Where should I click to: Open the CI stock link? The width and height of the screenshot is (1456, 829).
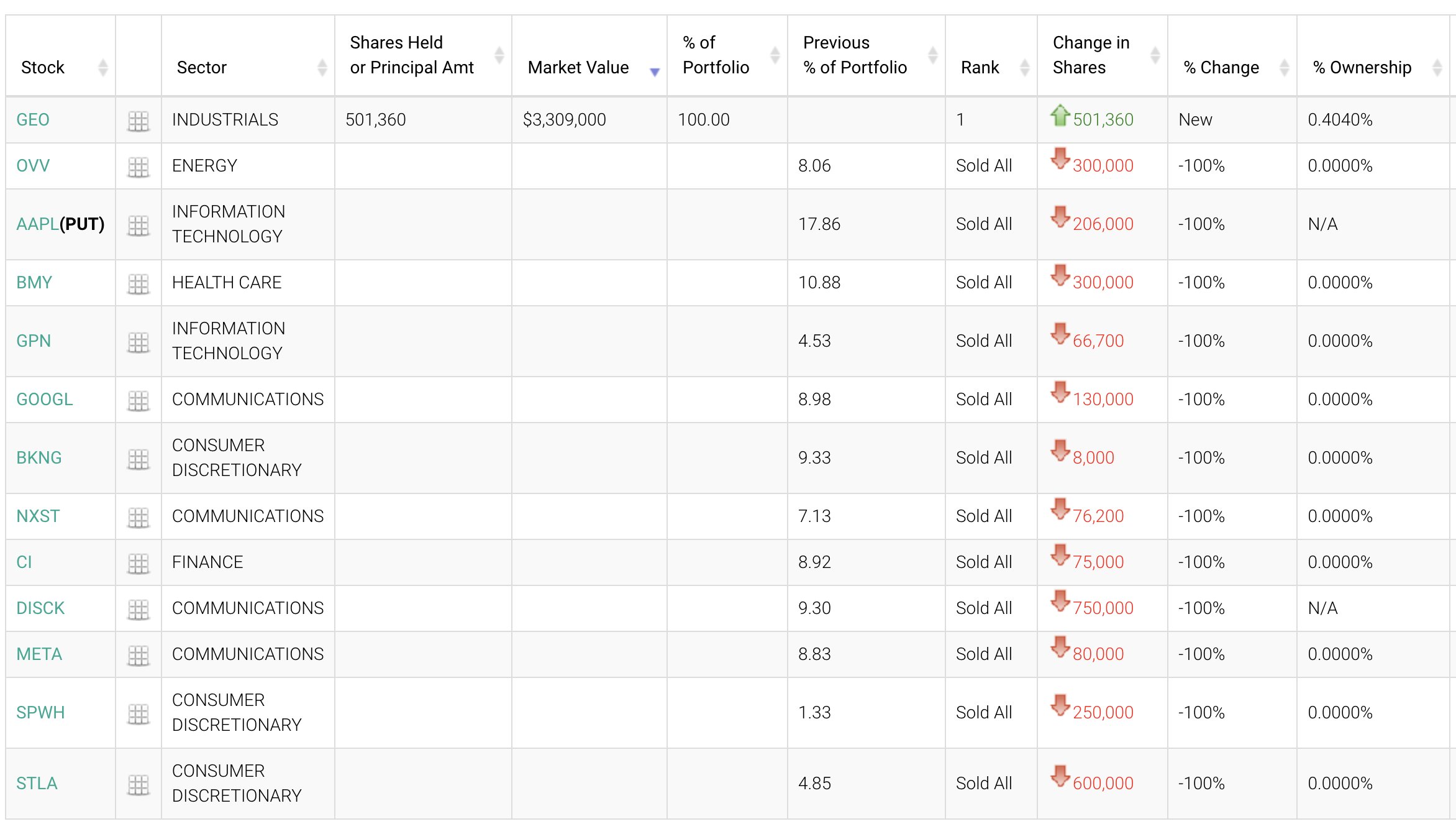(x=24, y=562)
